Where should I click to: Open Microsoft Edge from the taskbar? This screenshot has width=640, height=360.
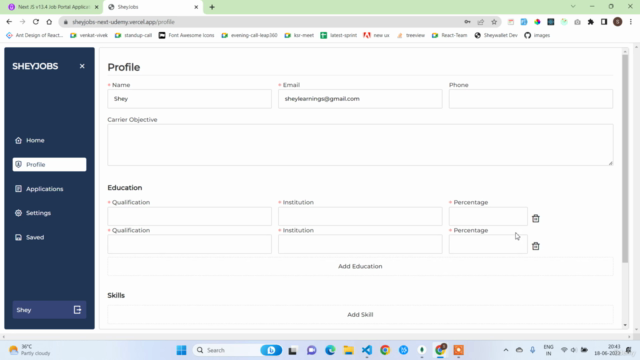330,350
